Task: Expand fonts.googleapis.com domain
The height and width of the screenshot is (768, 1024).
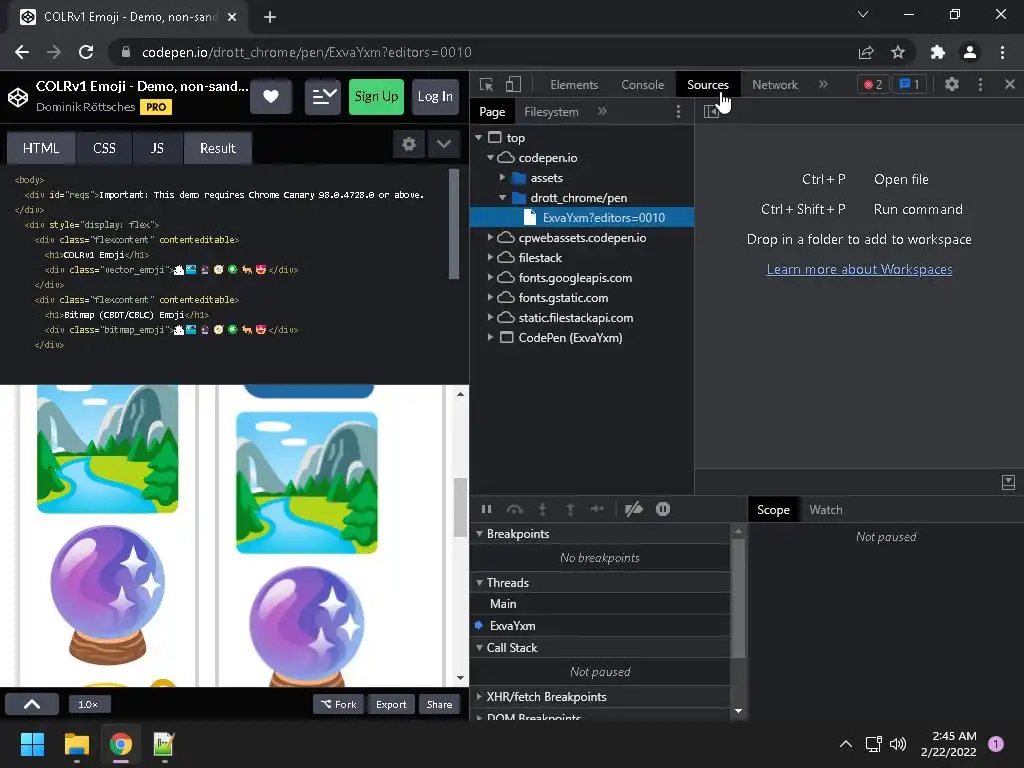Action: click(x=490, y=278)
